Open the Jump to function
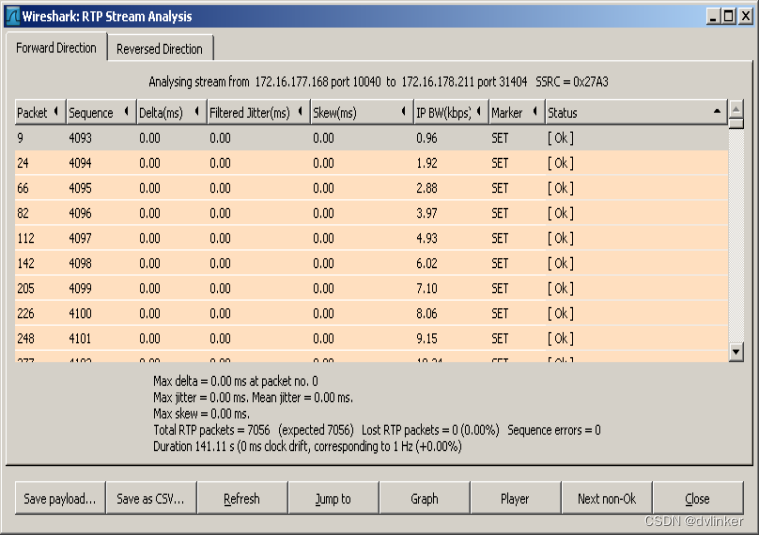 pos(333,498)
